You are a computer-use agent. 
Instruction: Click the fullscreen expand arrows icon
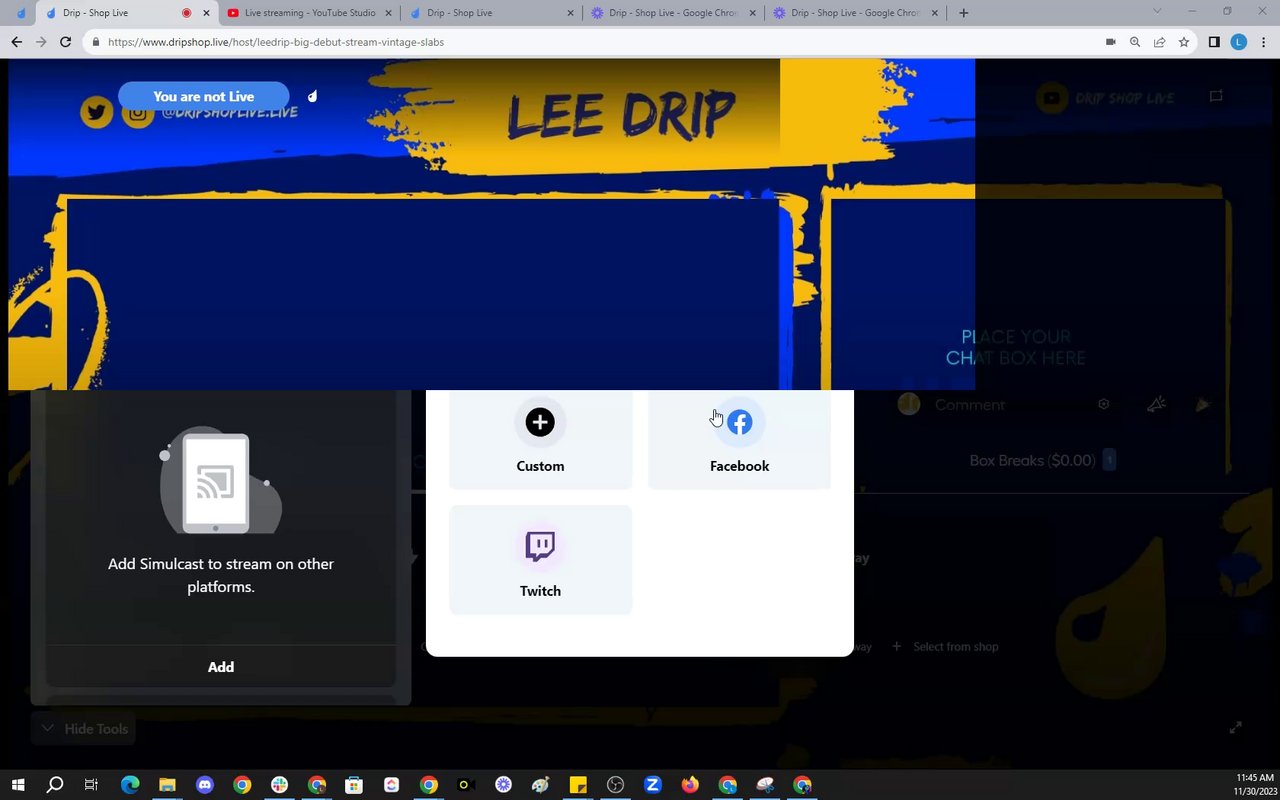[1235, 728]
